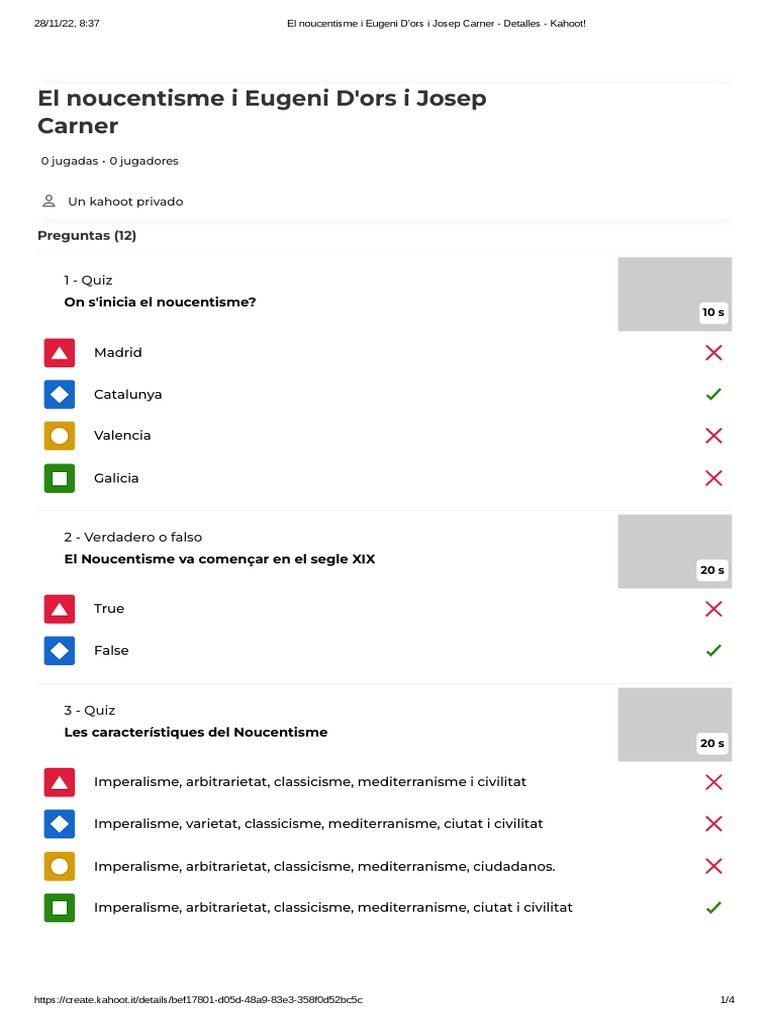This screenshot has width=768, height=1024.
Task: Click the red X beside the True answer
Action: [x=713, y=608]
